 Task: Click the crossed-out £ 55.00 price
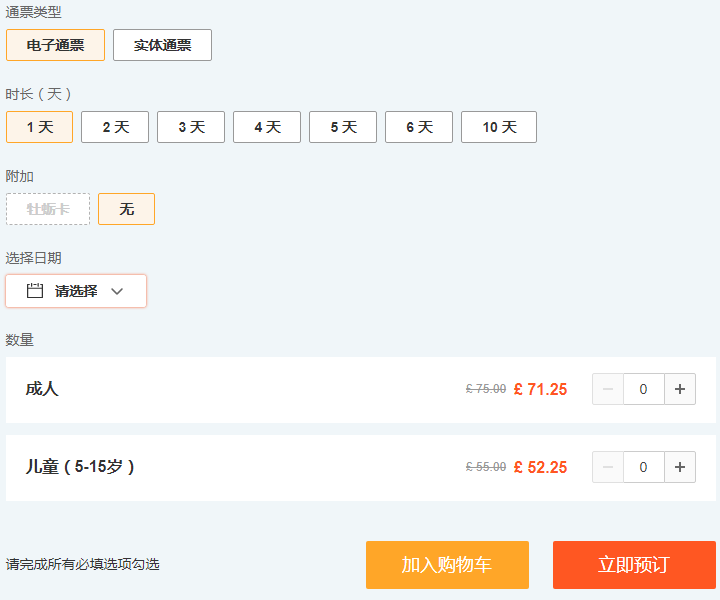(x=486, y=467)
